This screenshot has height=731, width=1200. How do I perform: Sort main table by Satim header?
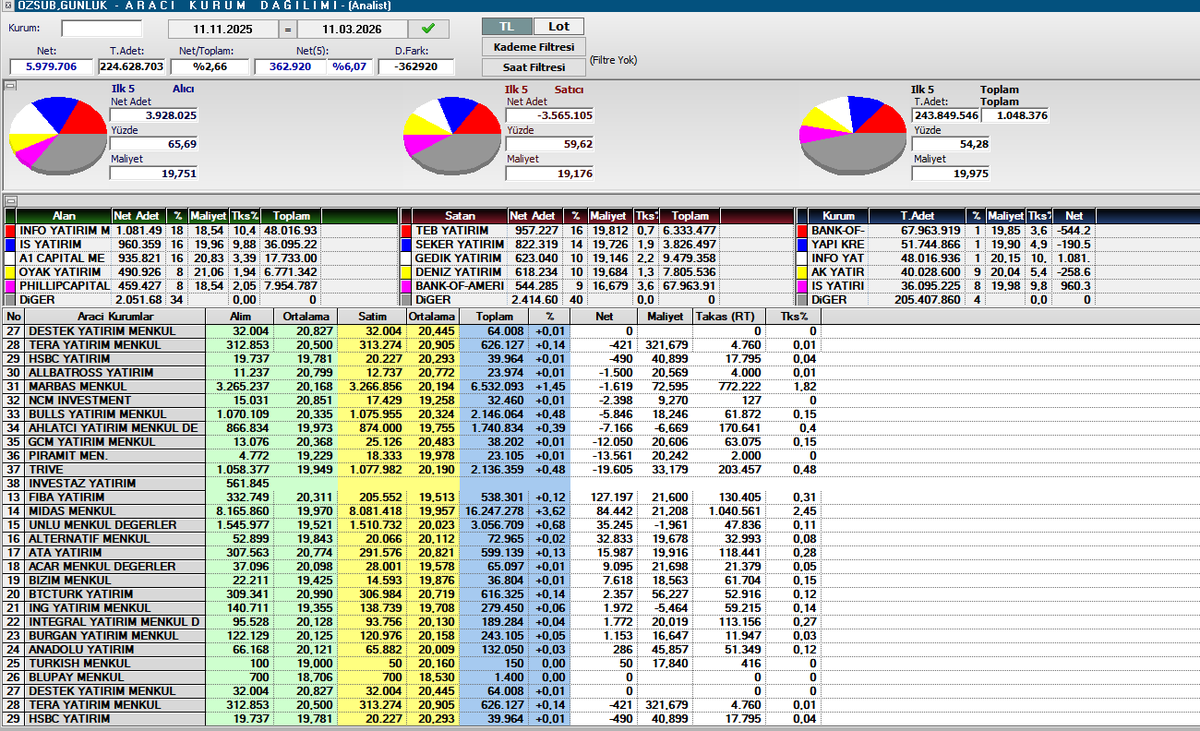click(372, 316)
